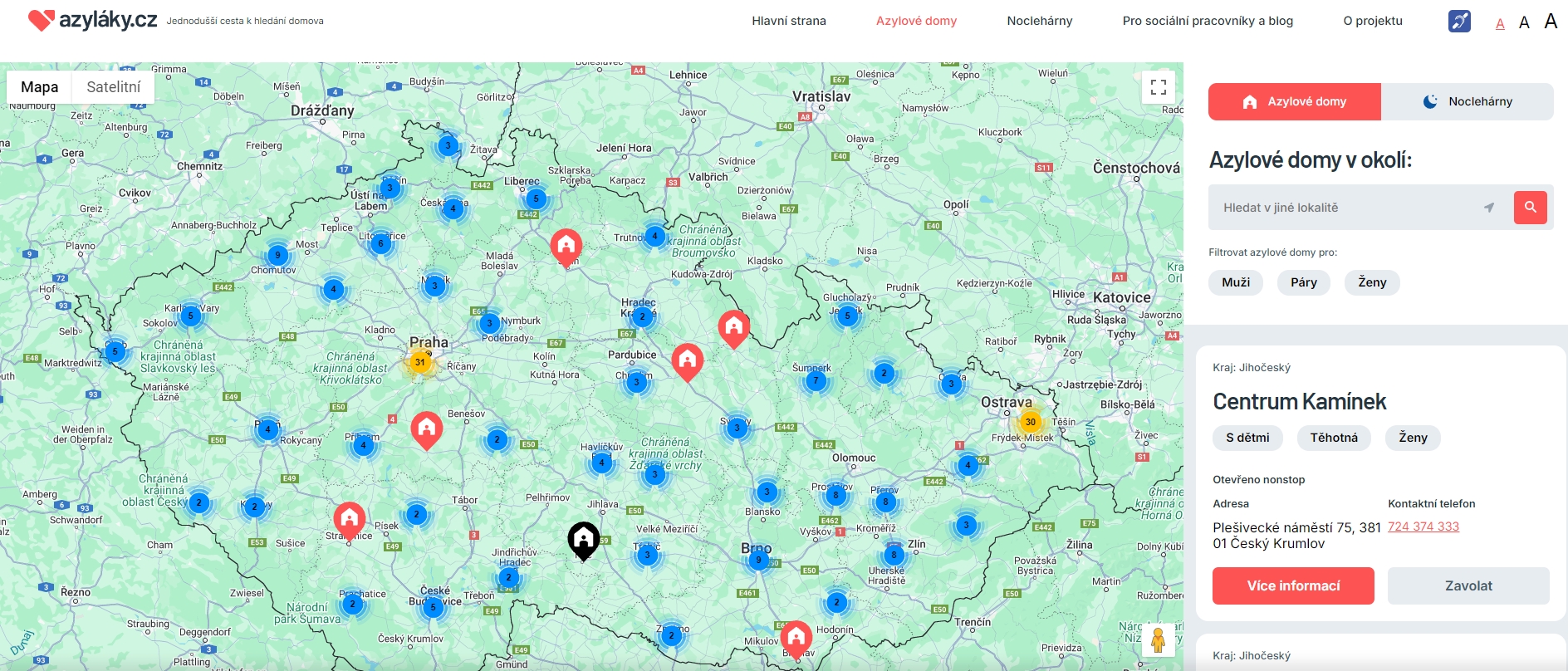Viewport: 1568px width, 671px height.
Task: Switch to Noclehárny tab in sidebar
Action: click(1468, 101)
